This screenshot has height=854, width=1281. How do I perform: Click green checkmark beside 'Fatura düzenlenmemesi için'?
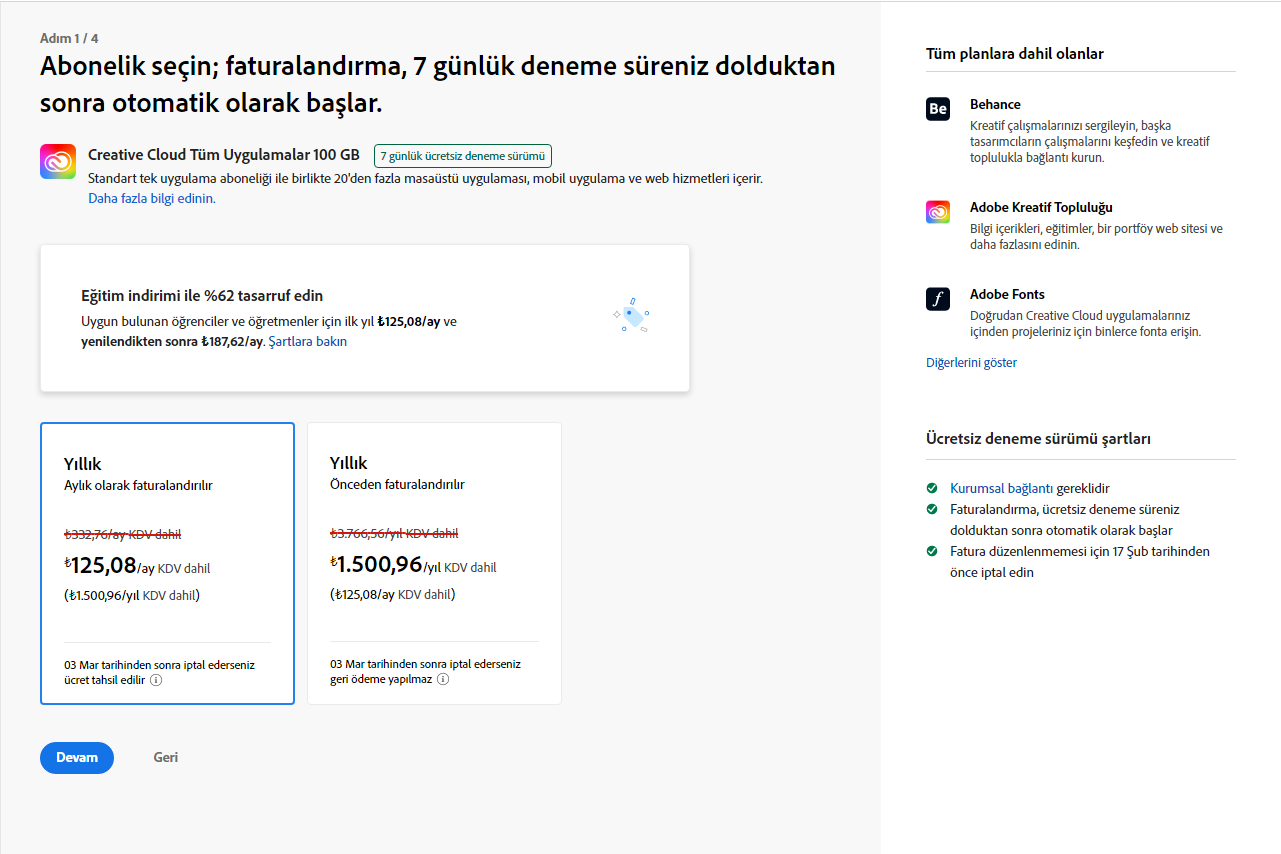tap(932, 551)
